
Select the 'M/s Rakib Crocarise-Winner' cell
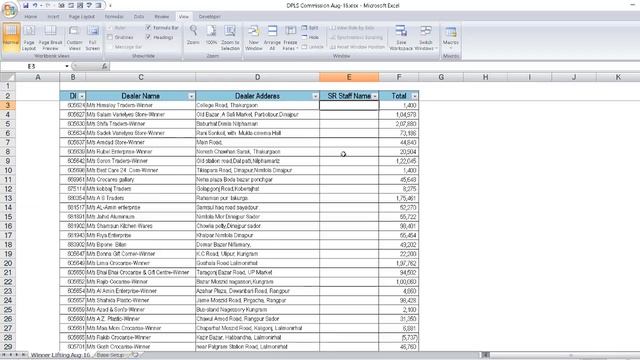(x=140, y=338)
